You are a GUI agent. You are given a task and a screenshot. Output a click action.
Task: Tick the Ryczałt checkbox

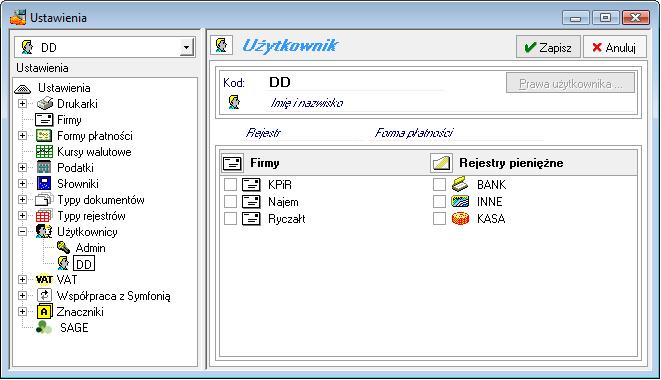[x=230, y=218]
